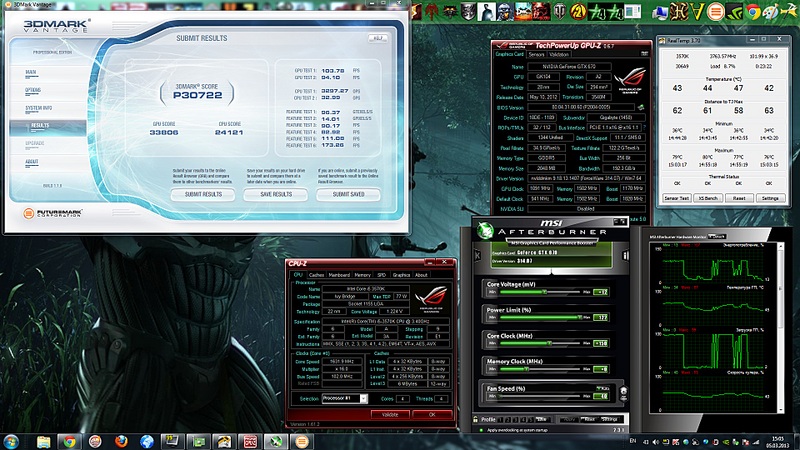The width and height of the screenshot is (800, 450).
Task: Click the Detach button in Afterburner hardware monitor
Action: pyautogui.click(x=717, y=237)
